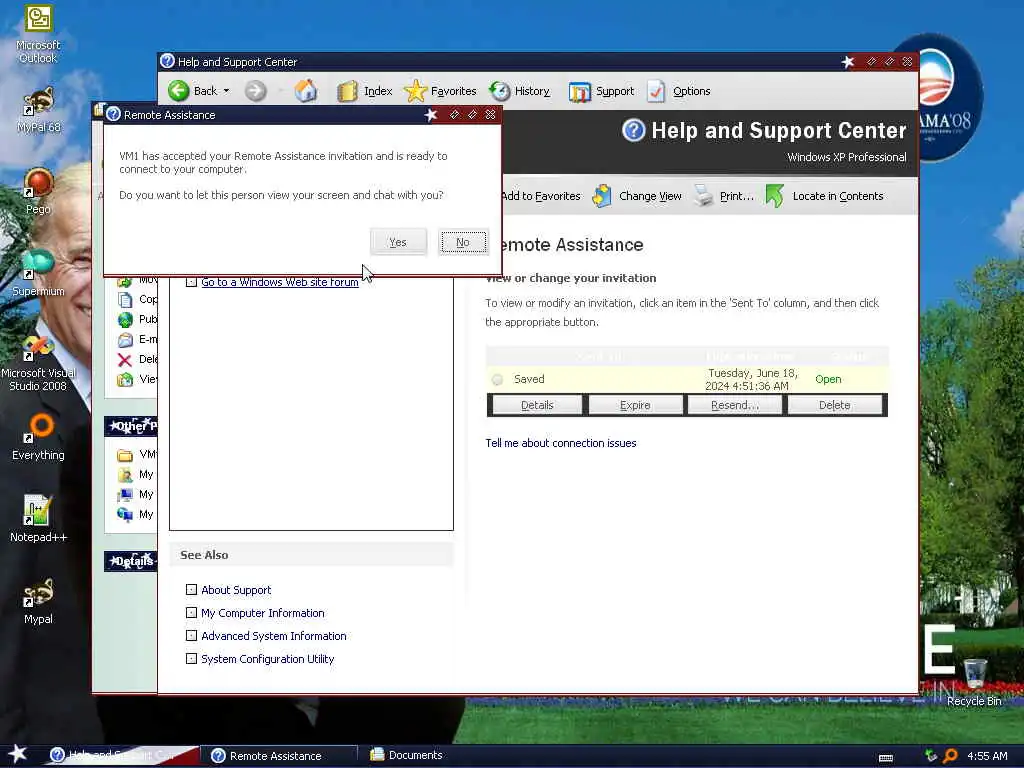The image size is (1024, 768).
Task: Switch to Remote Assistance taskbar button
Action: tap(278, 756)
